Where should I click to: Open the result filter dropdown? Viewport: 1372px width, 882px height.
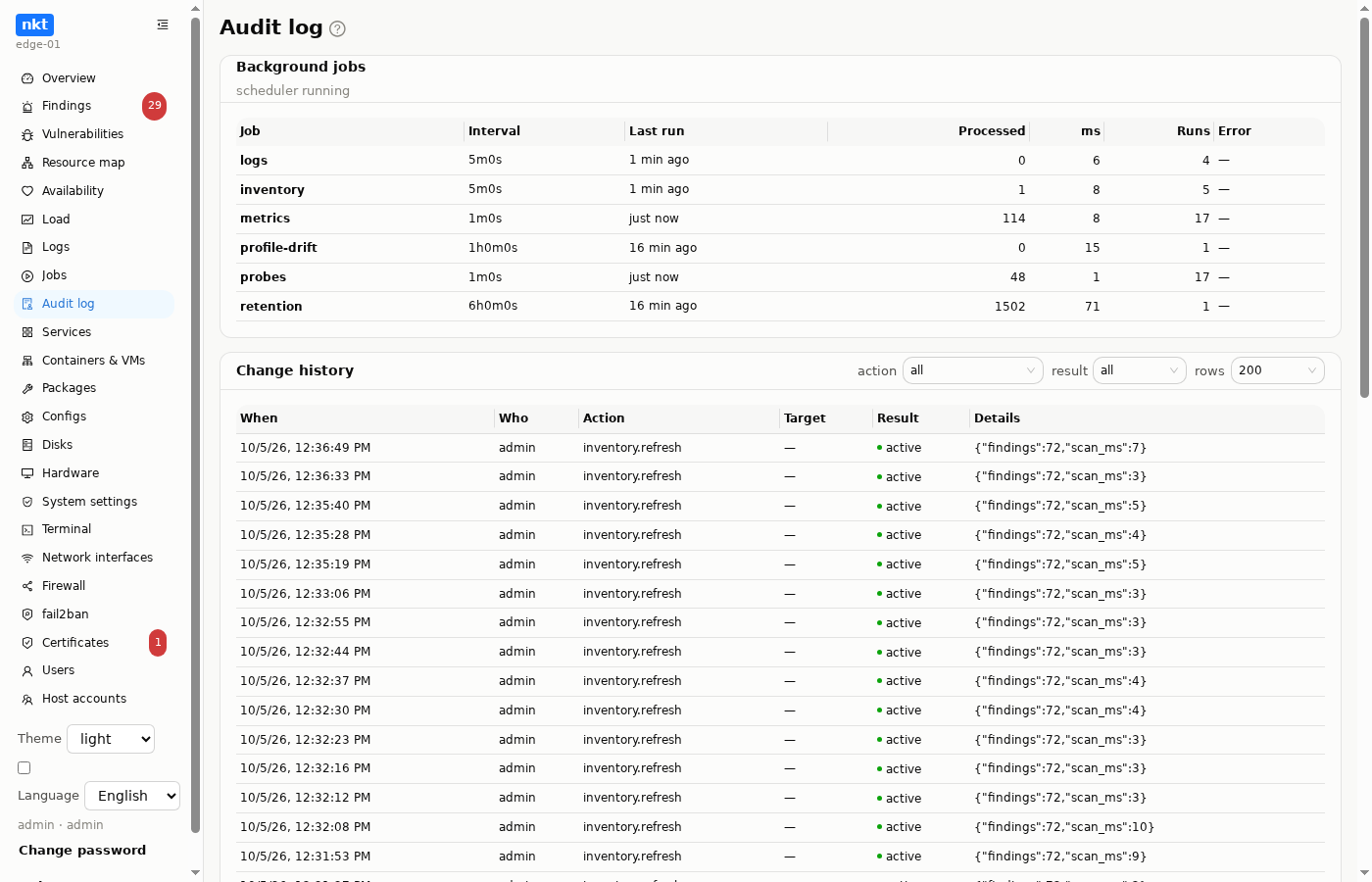[1140, 370]
